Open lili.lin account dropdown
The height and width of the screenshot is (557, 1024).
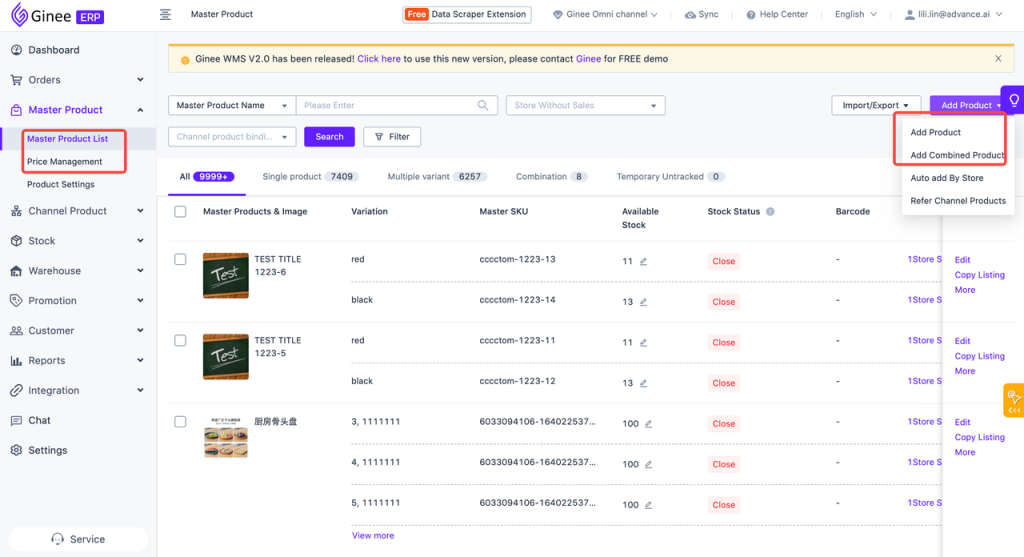click(953, 14)
